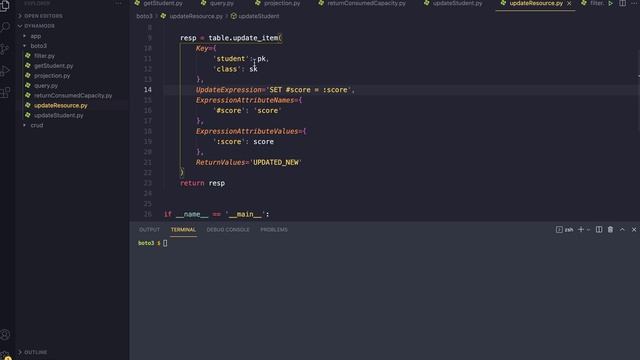Click the terminal prompt input area

point(165,243)
